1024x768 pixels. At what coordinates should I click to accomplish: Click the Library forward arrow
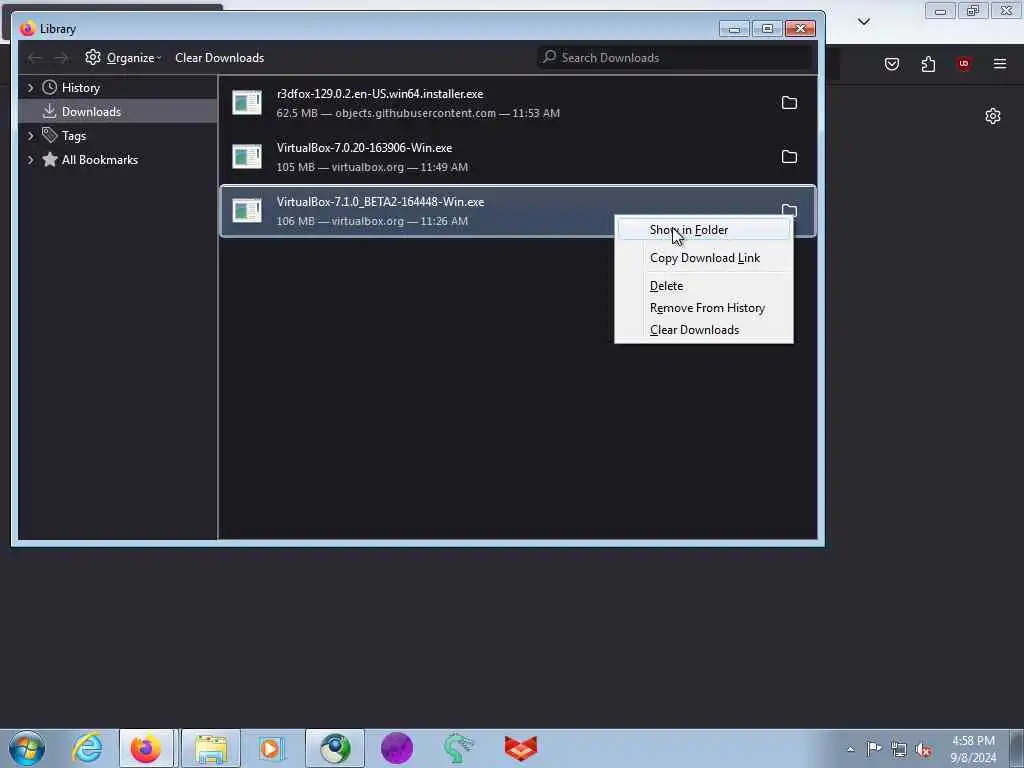pyautogui.click(x=61, y=58)
